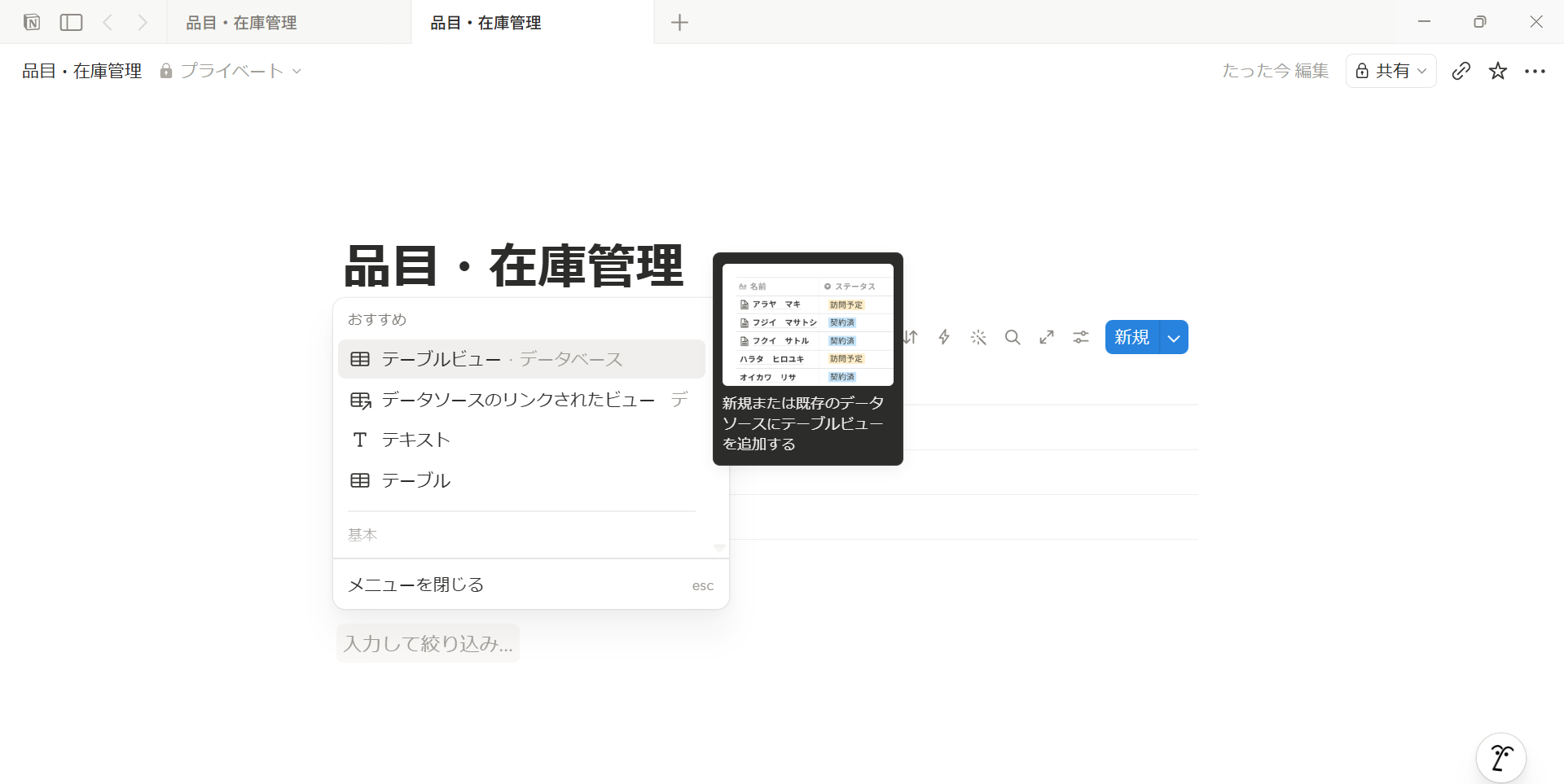Go back with the left arrow
The image size is (1564, 784).
108,22
